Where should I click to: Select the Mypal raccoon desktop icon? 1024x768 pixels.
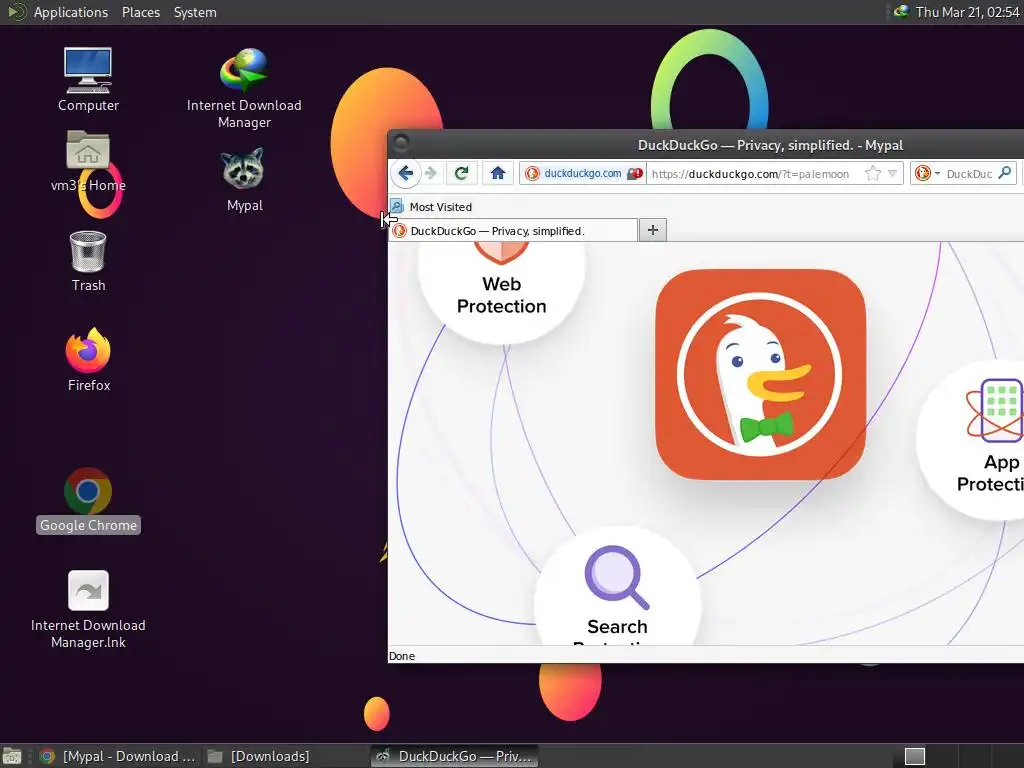pyautogui.click(x=244, y=180)
